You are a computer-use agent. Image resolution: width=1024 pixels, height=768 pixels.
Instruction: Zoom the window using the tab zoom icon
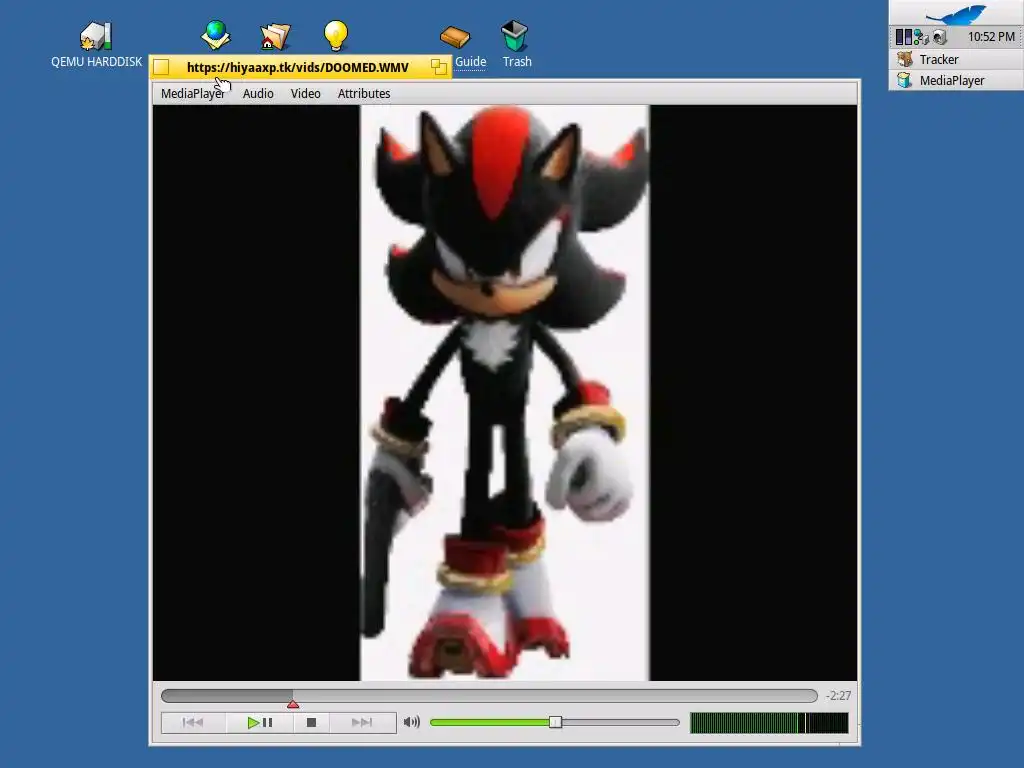(439, 67)
